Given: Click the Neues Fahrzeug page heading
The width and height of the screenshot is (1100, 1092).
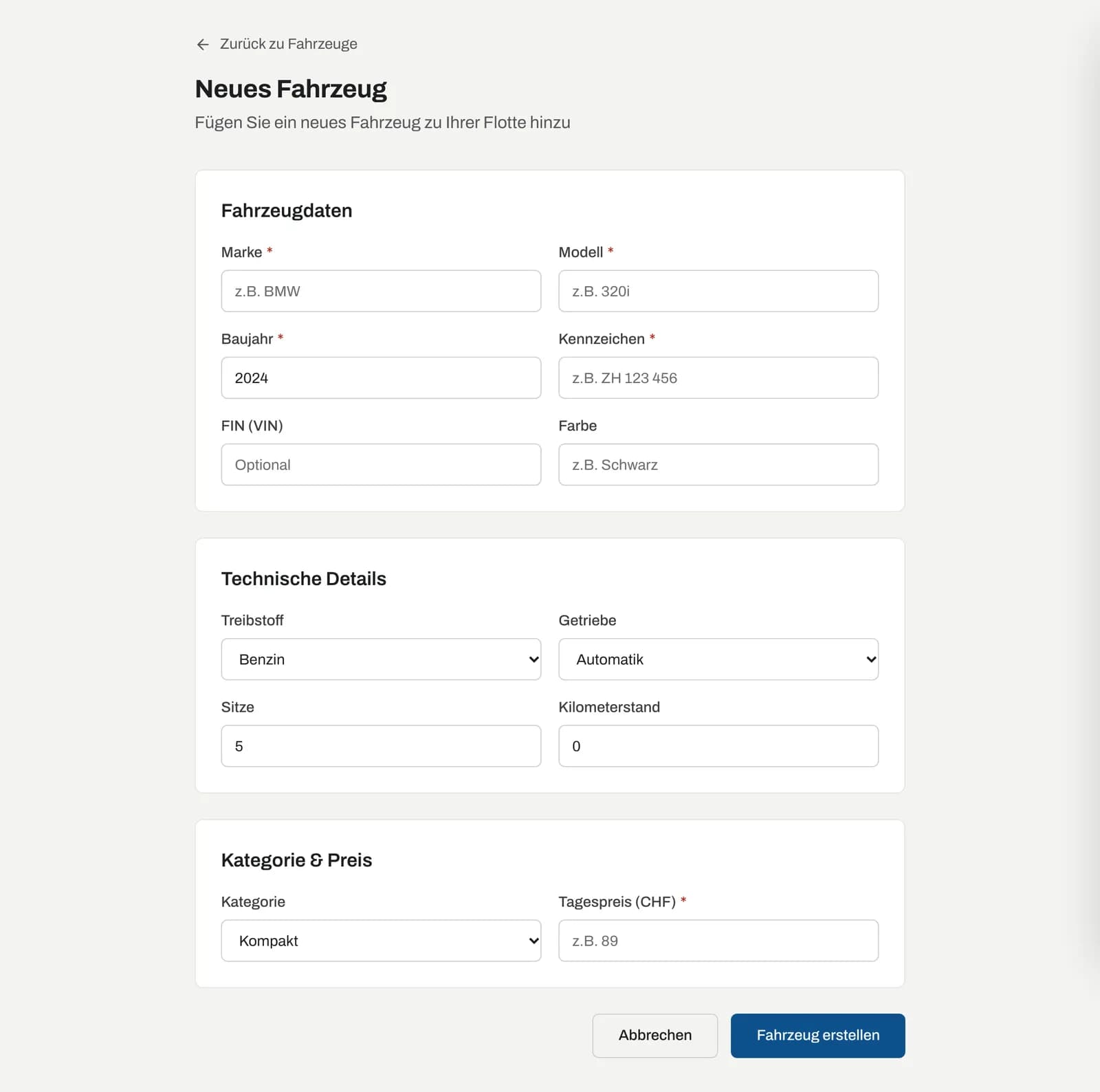Looking at the screenshot, I should [x=291, y=89].
